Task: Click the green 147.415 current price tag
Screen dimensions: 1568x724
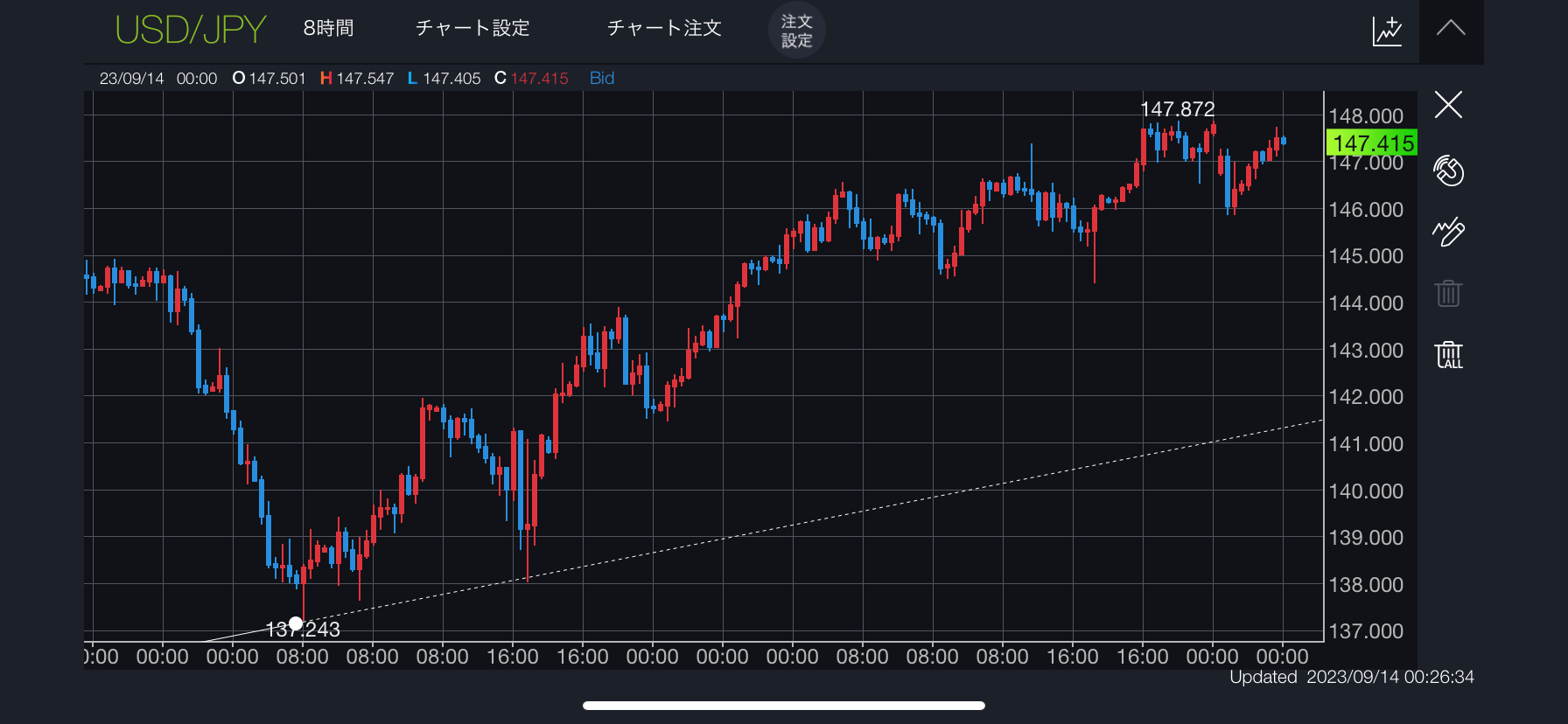Action: [1372, 143]
